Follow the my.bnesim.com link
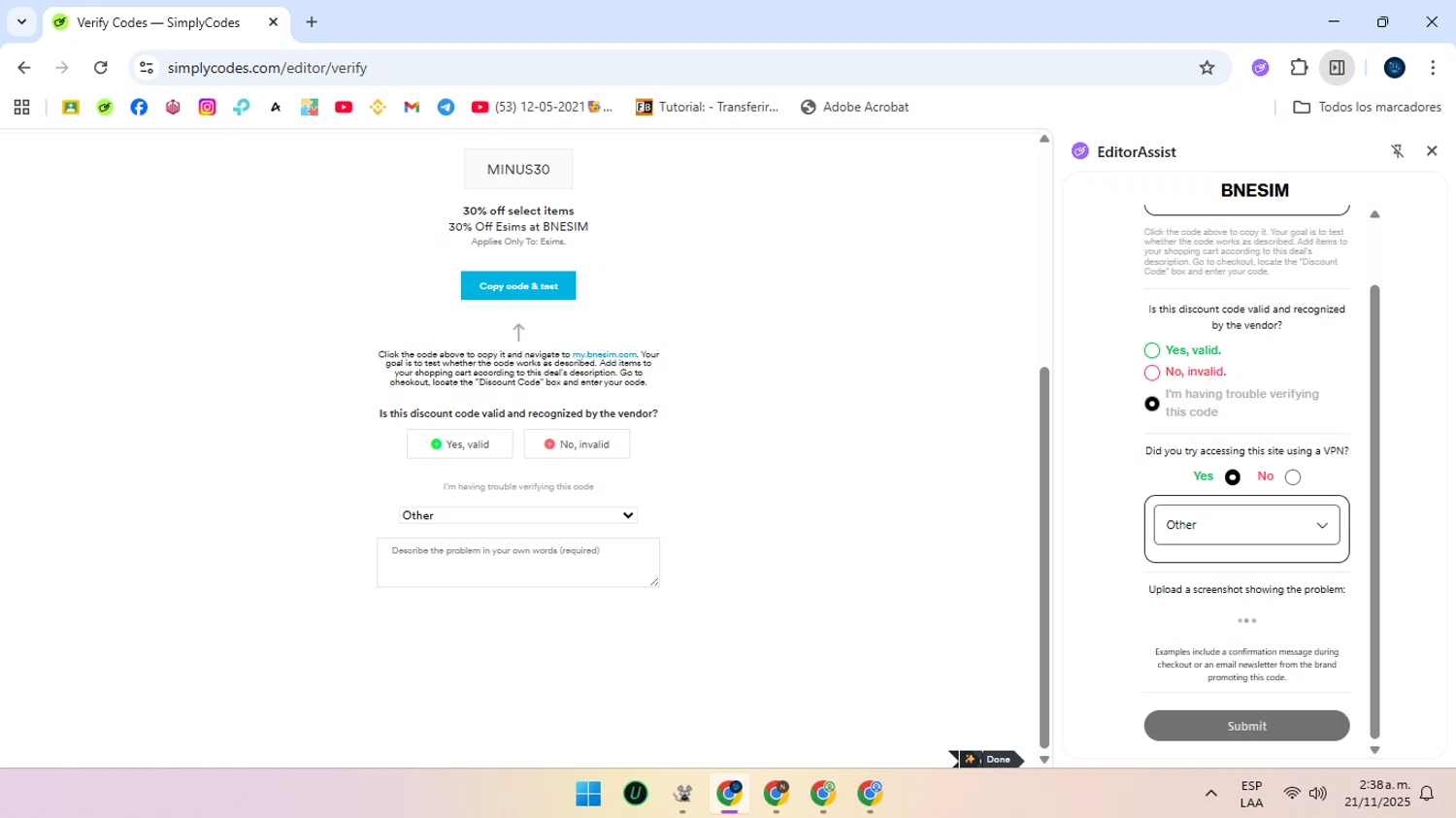Screen dimensions: 1456x818 (604, 355)
